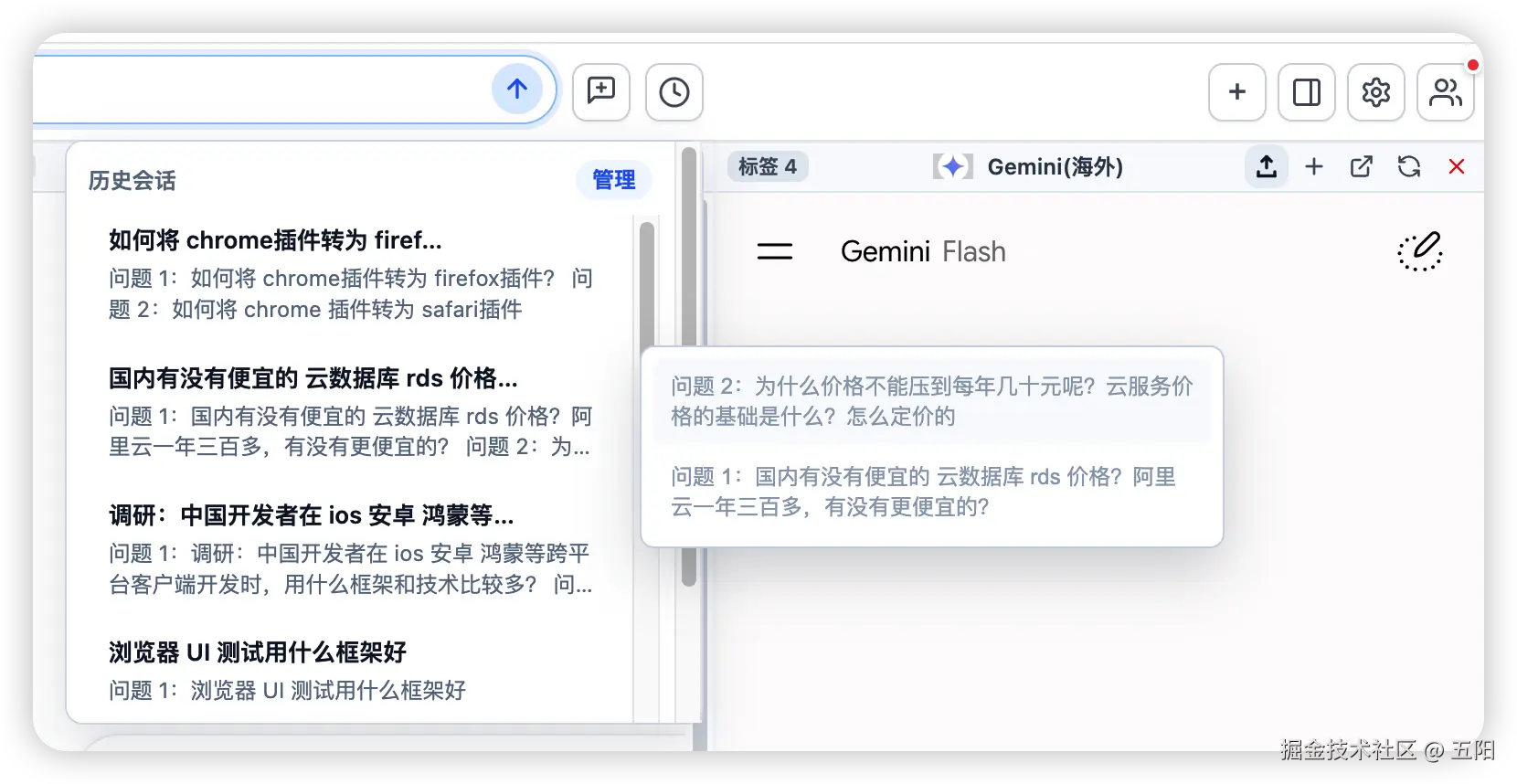This screenshot has height=784, width=1517.
Task: Select popup item 问题 1：国内有没有便宜的 云数据库 rds 价格
Action: tap(932, 492)
